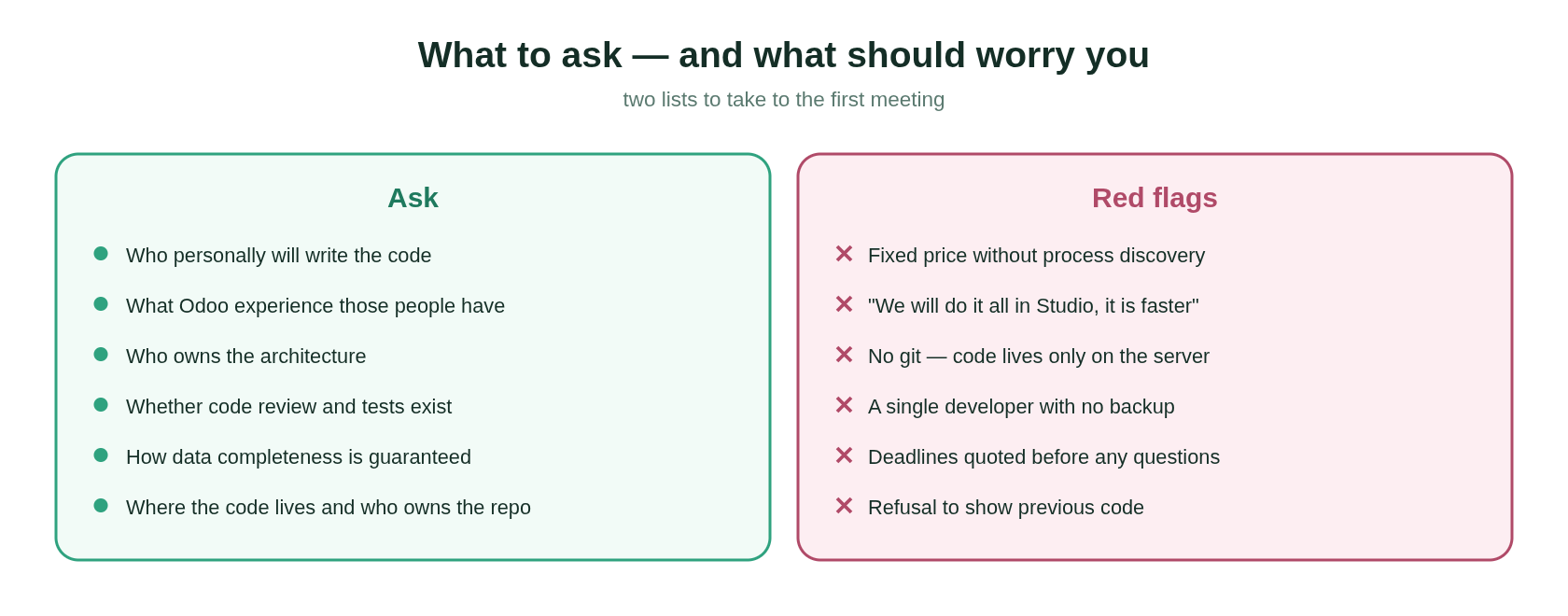Click the red X beside "No git" item
Image resolution: width=1568 pixels, height=616 pixels.
tap(844, 355)
